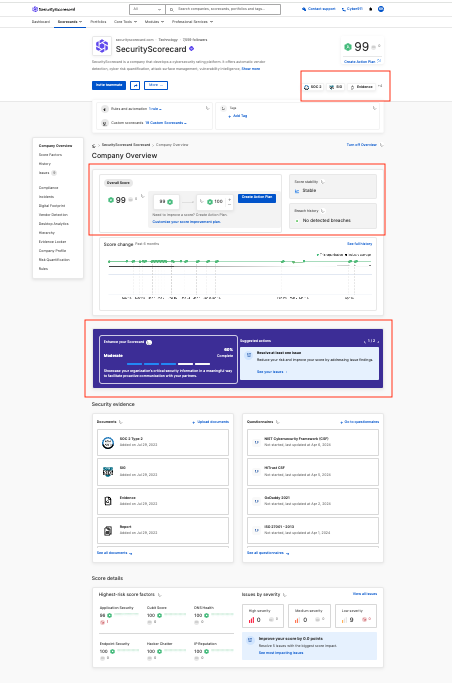Click See most impacting issues link
Screen dimensions: 452x683
coord(281,653)
